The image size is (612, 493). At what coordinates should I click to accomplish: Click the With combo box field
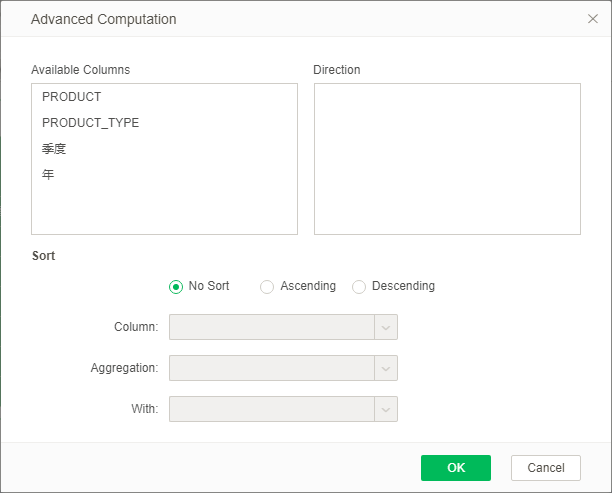(x=271, y=409)
